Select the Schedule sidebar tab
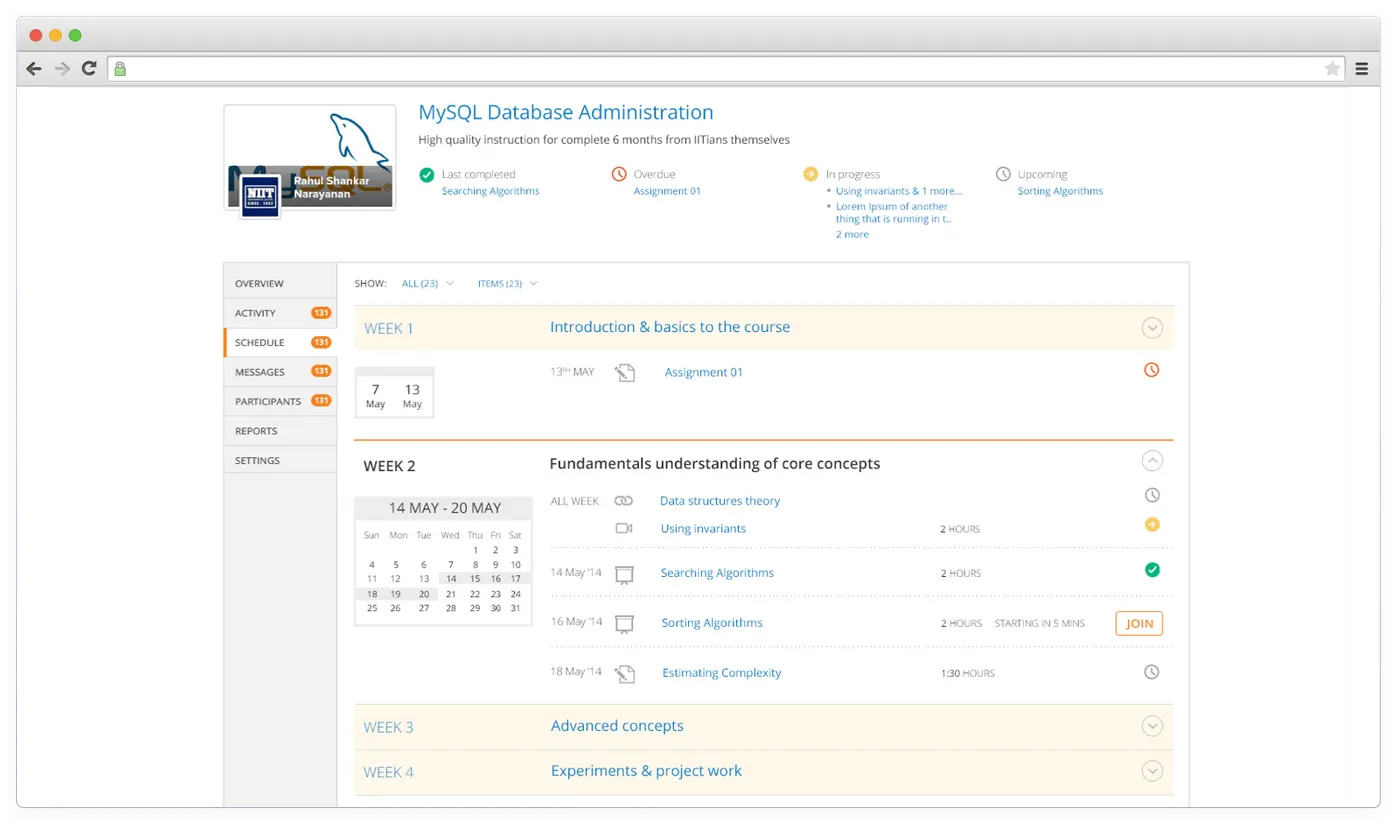Viewport: 1400px width, 831px height. 280,343
